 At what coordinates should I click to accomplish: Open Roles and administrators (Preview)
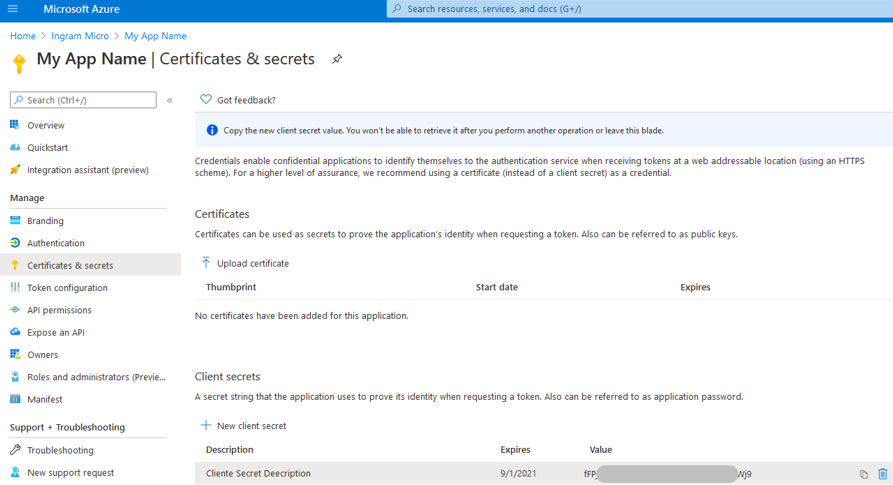(96, 377)
